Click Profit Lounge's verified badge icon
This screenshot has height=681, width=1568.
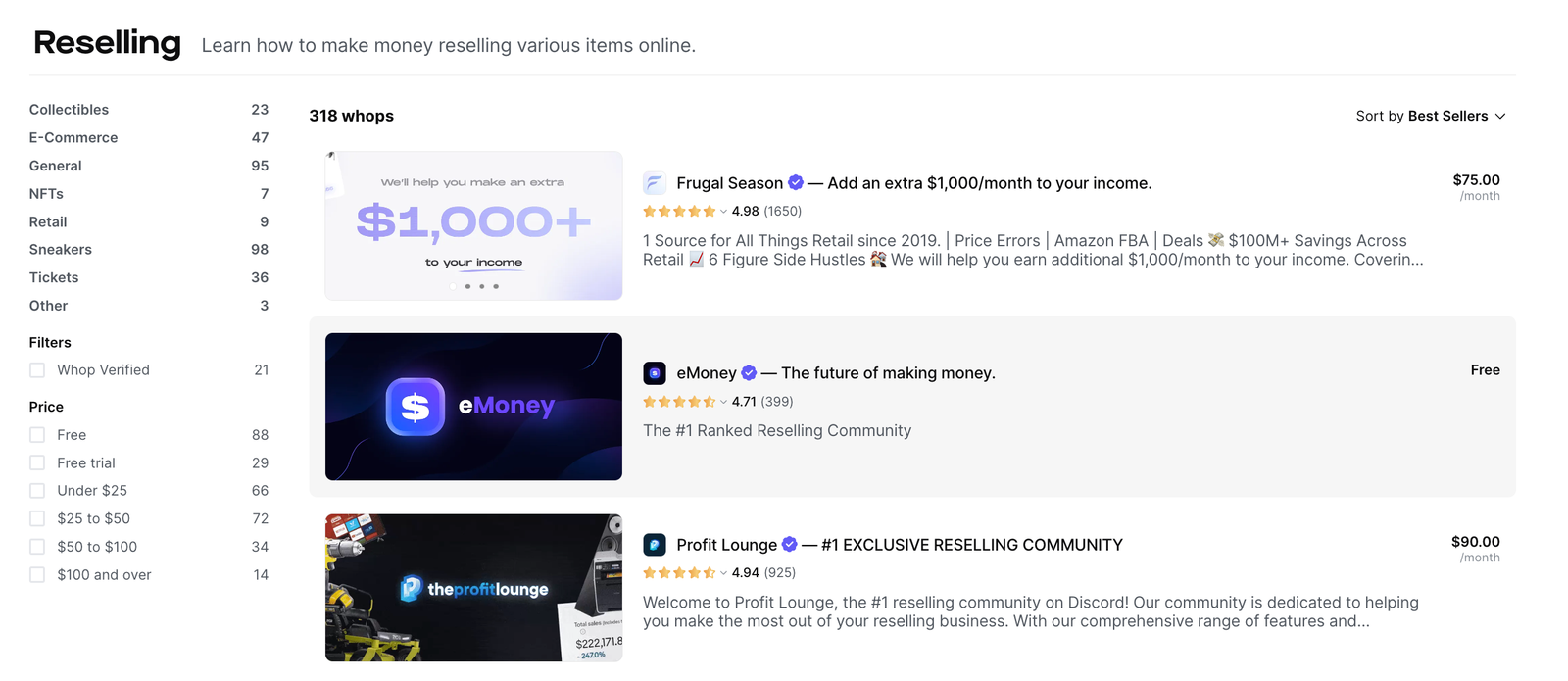790,544
